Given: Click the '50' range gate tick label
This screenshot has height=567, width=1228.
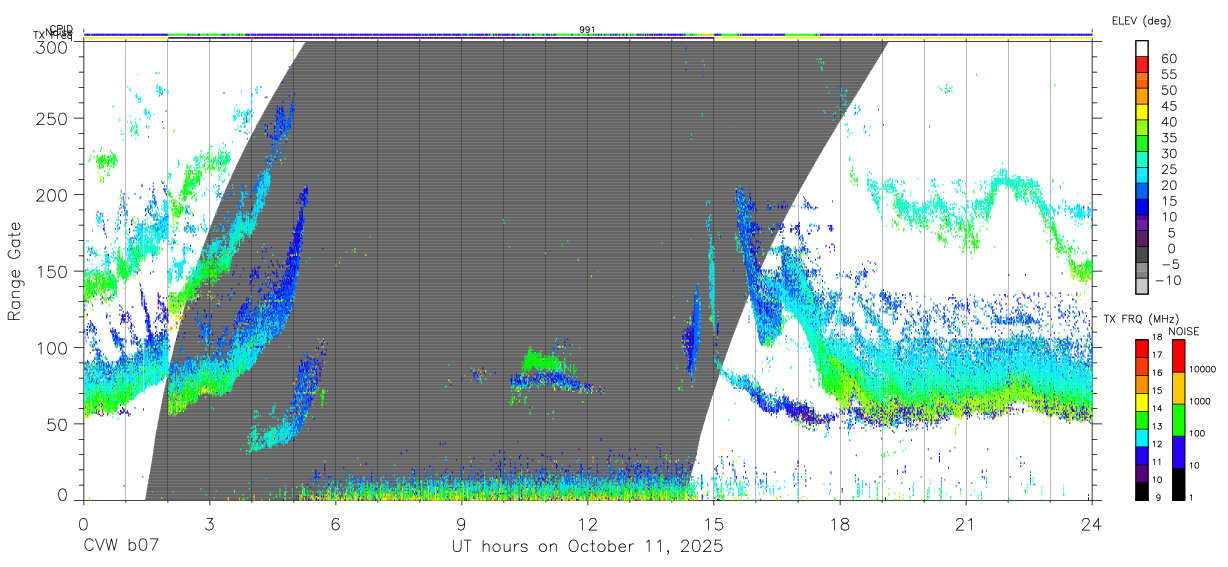Looking at the screenshot, I should click(x=57, y=424).
